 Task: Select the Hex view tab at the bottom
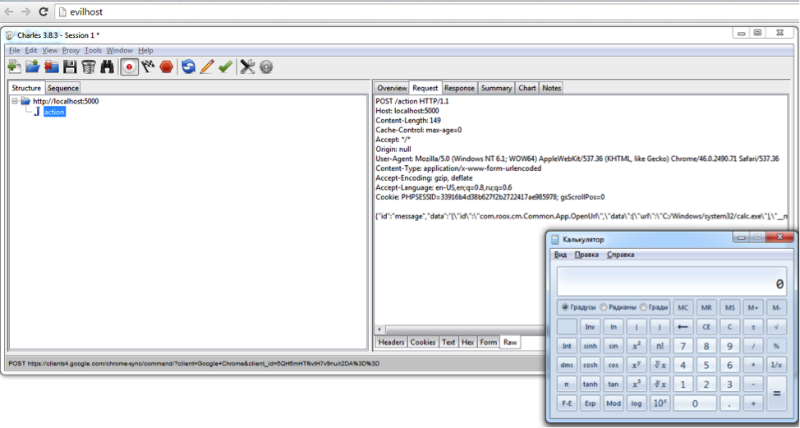click(x=467, y=342)
